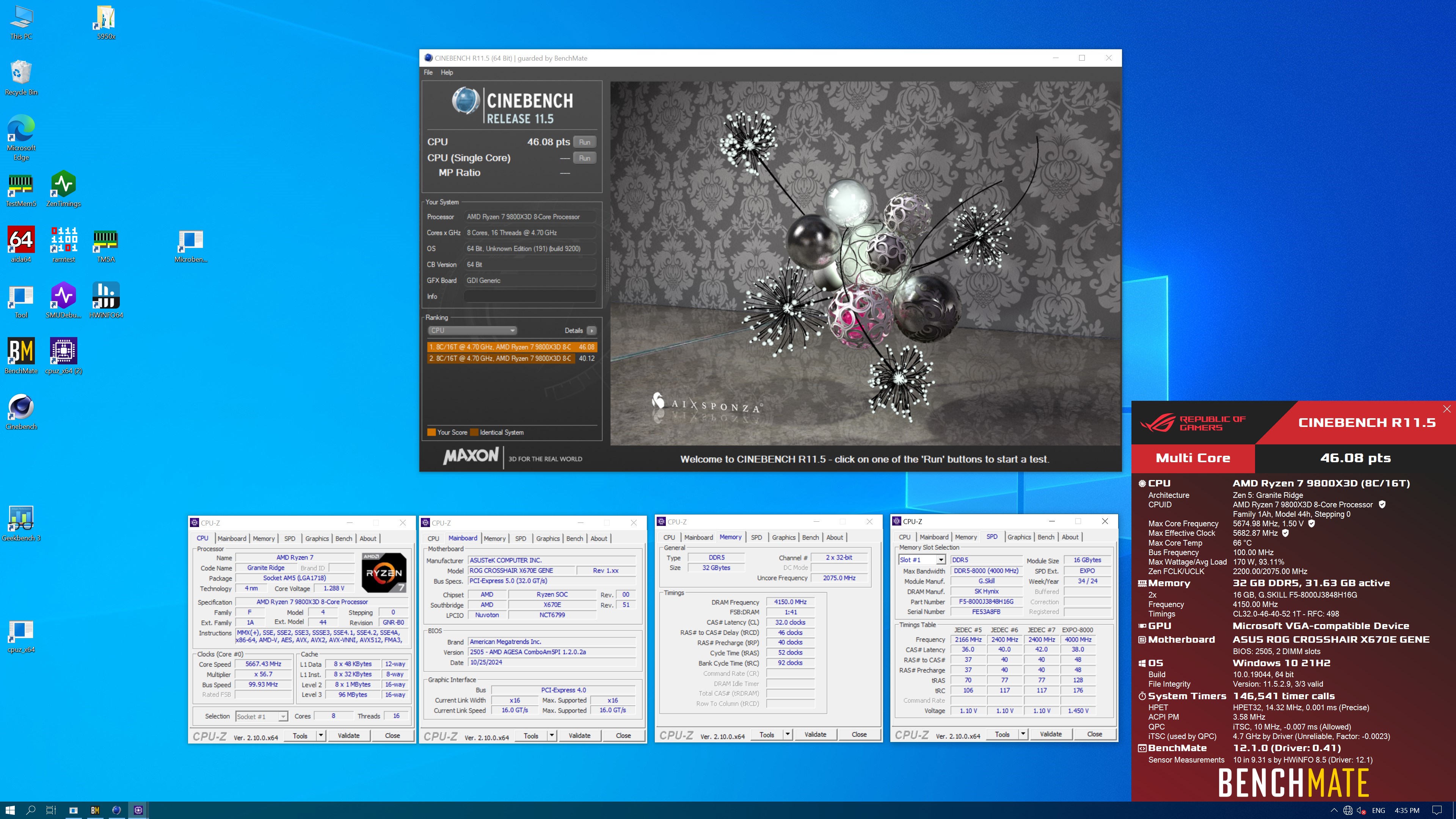Select the Cinebench desktop icon

click(x=21, y=412)
